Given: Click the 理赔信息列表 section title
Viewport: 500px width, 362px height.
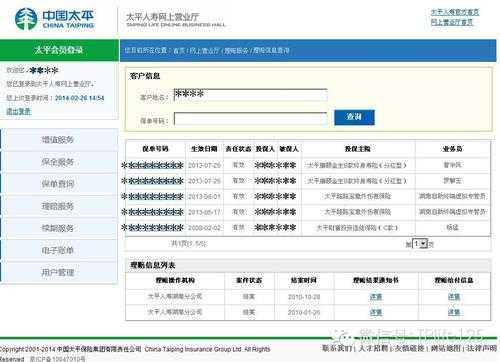Looking at the screenshot, I should coord(153,265).
